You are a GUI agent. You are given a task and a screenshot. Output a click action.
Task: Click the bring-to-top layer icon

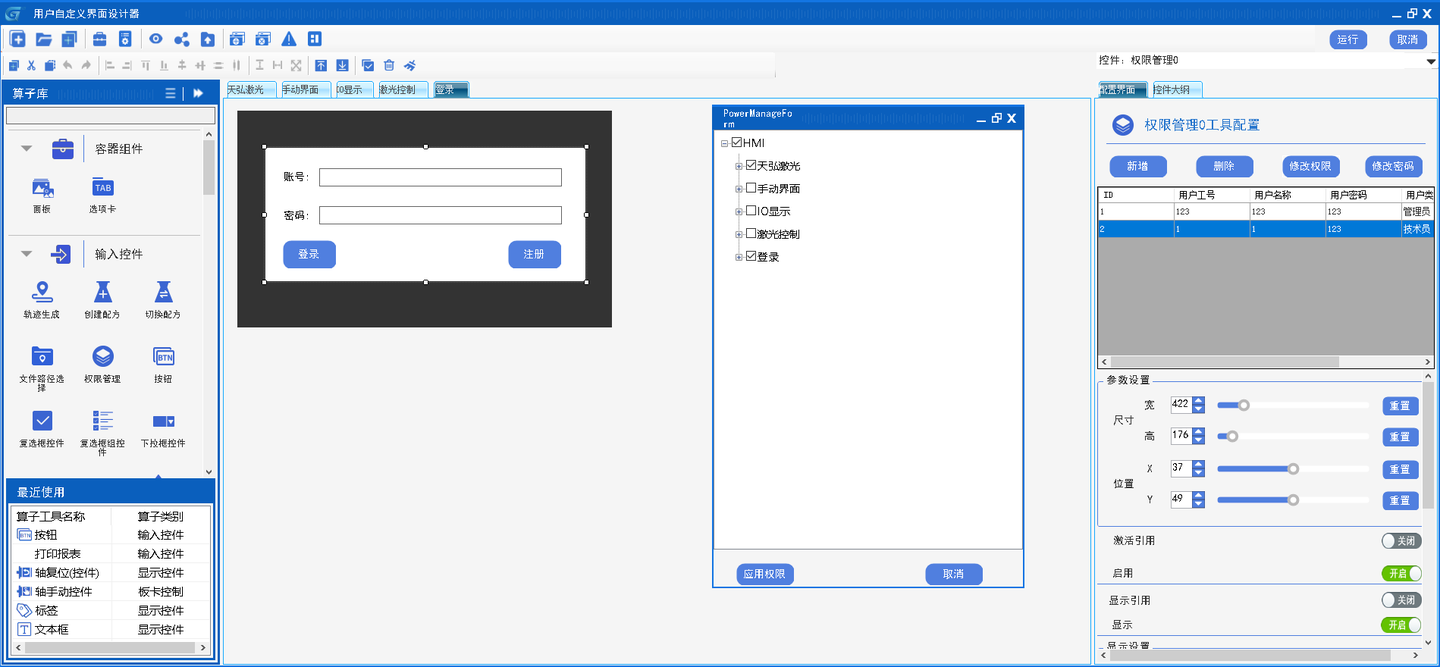(321, 65)
